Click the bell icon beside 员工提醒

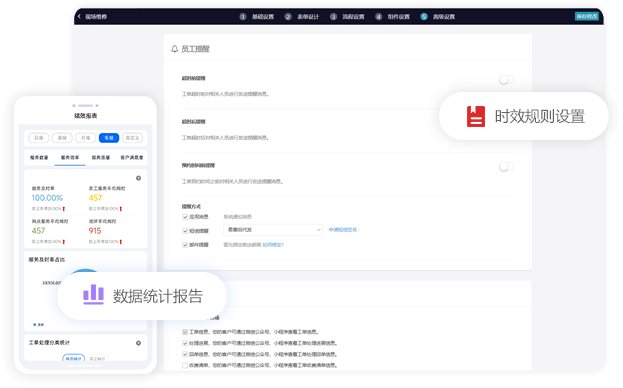click(x=174, y=49)
